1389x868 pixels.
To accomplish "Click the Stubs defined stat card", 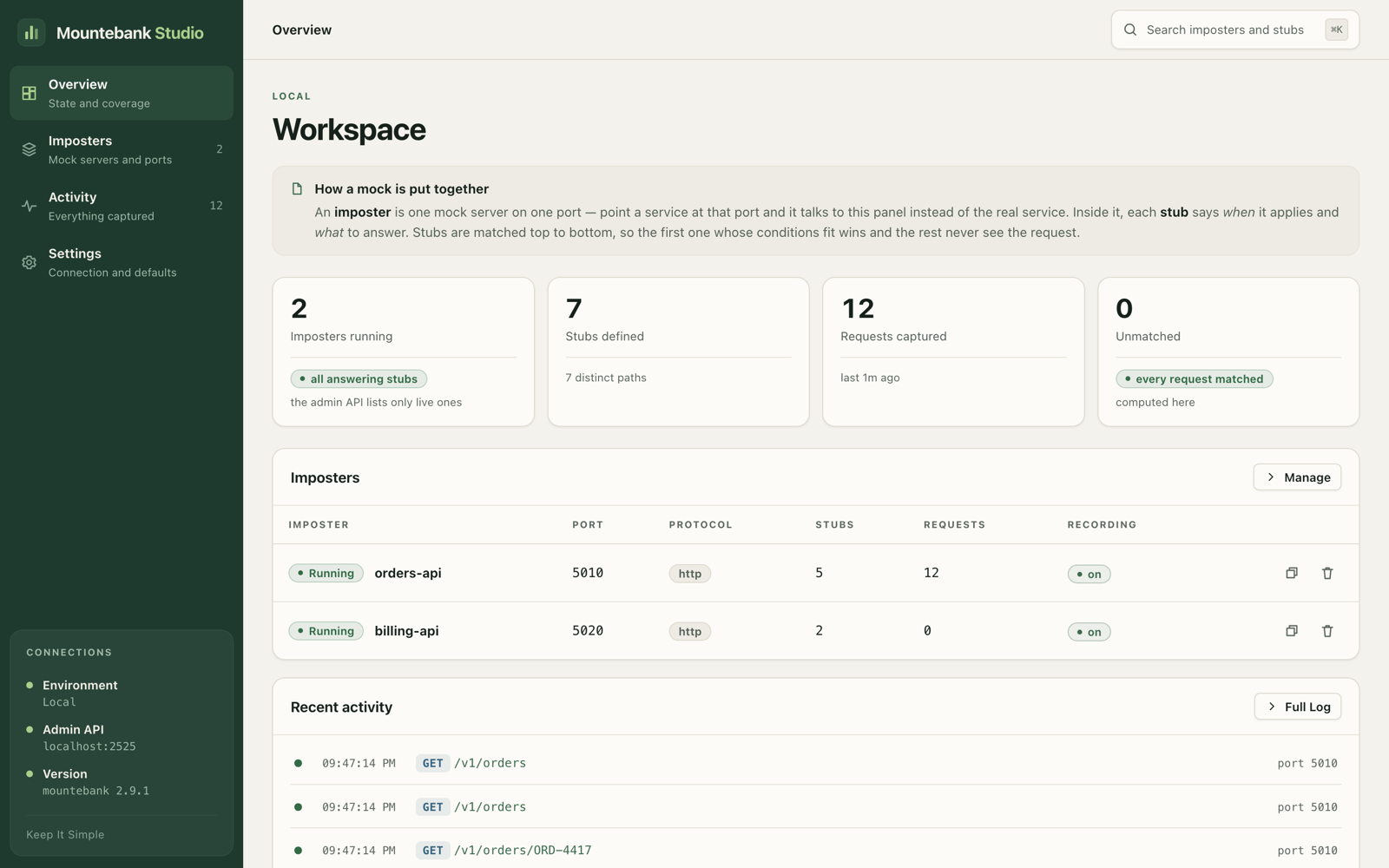I will (678, 352).
